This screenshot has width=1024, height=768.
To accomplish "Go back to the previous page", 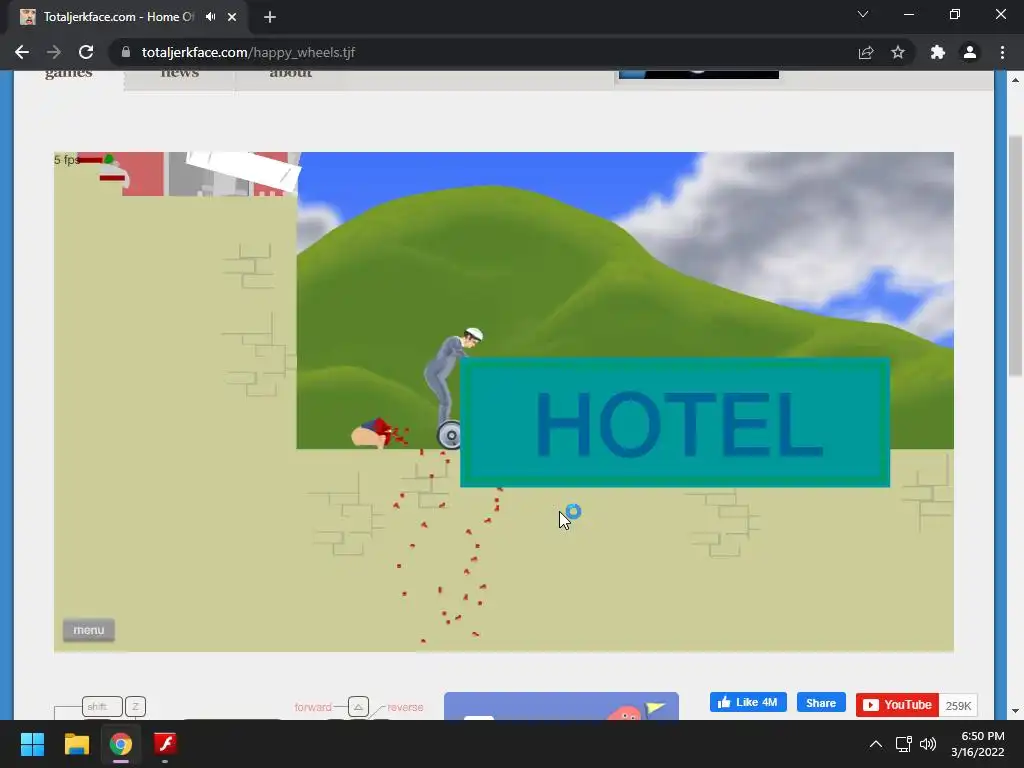I will (x=22, y=52).
